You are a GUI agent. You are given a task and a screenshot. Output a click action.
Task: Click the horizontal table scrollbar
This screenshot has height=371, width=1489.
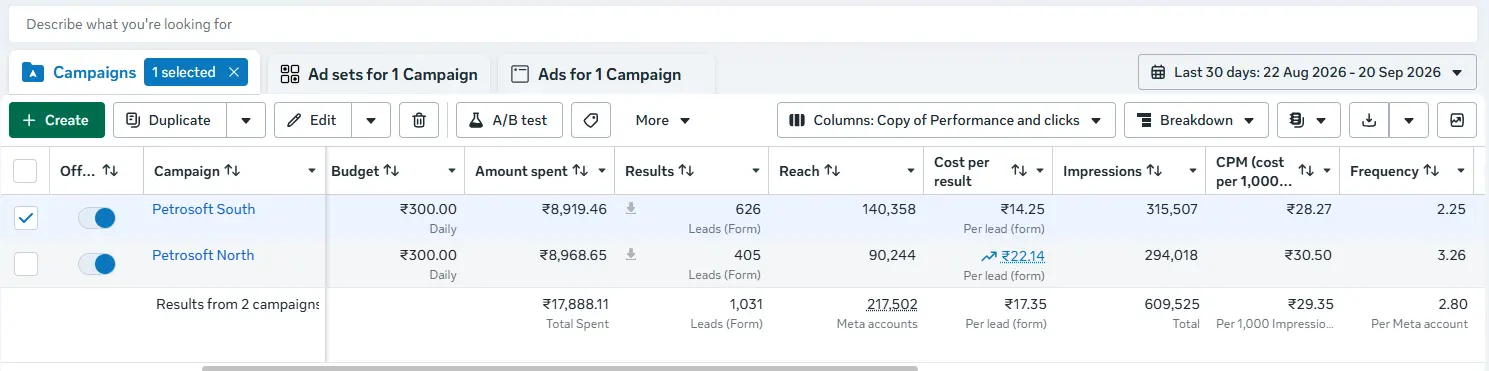click(560, 368)
